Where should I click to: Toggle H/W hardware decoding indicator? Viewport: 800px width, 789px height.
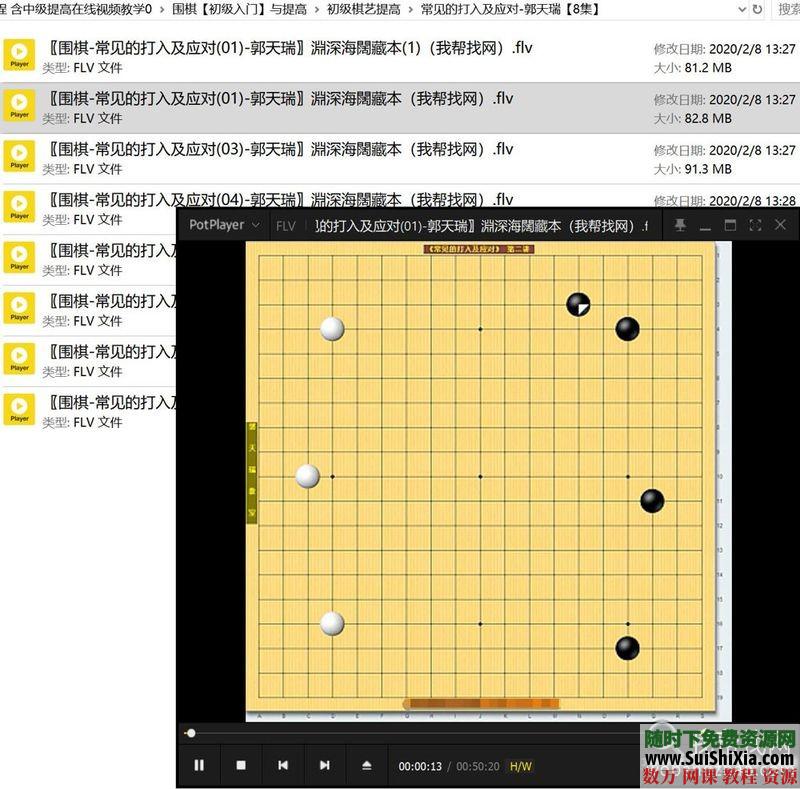click(x=521, y=765)
